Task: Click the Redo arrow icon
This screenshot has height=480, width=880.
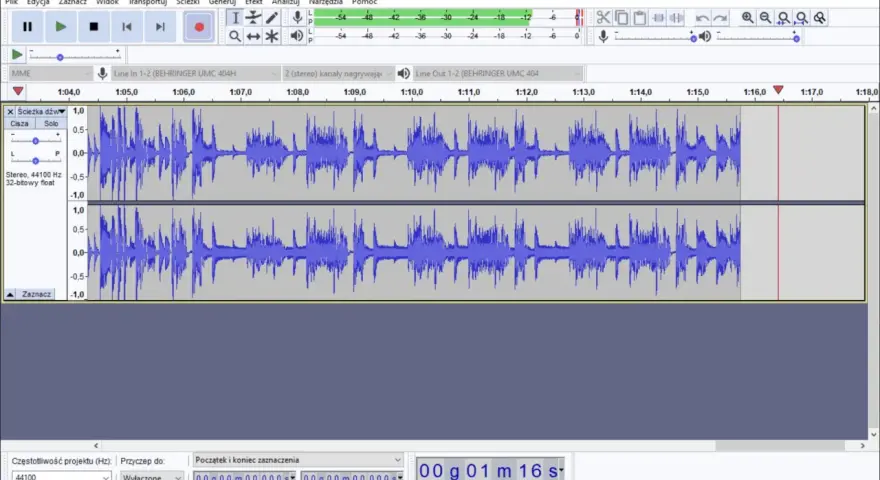Action: [x=720, y=17]
